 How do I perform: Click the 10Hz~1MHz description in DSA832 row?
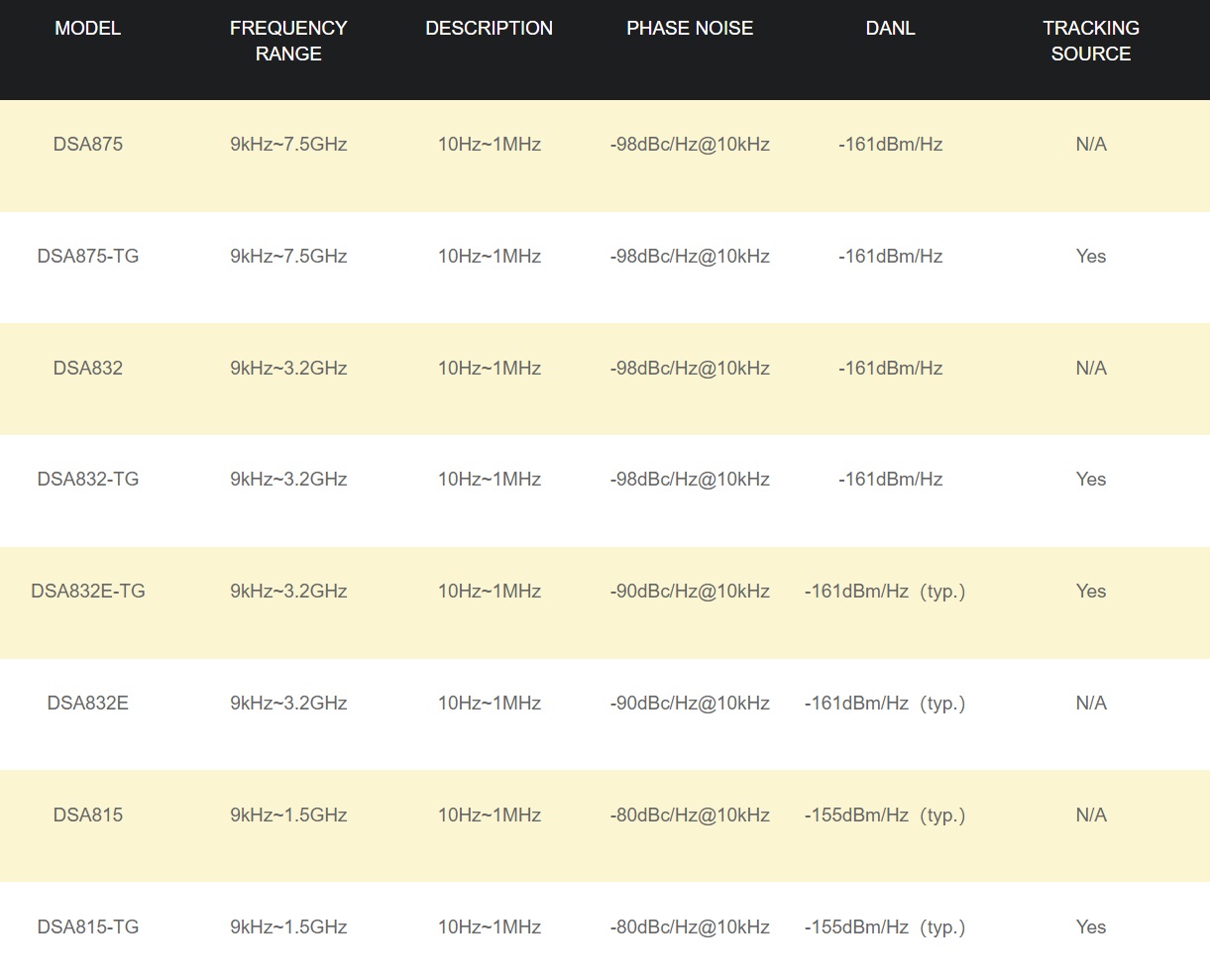(x=490, y=369)
